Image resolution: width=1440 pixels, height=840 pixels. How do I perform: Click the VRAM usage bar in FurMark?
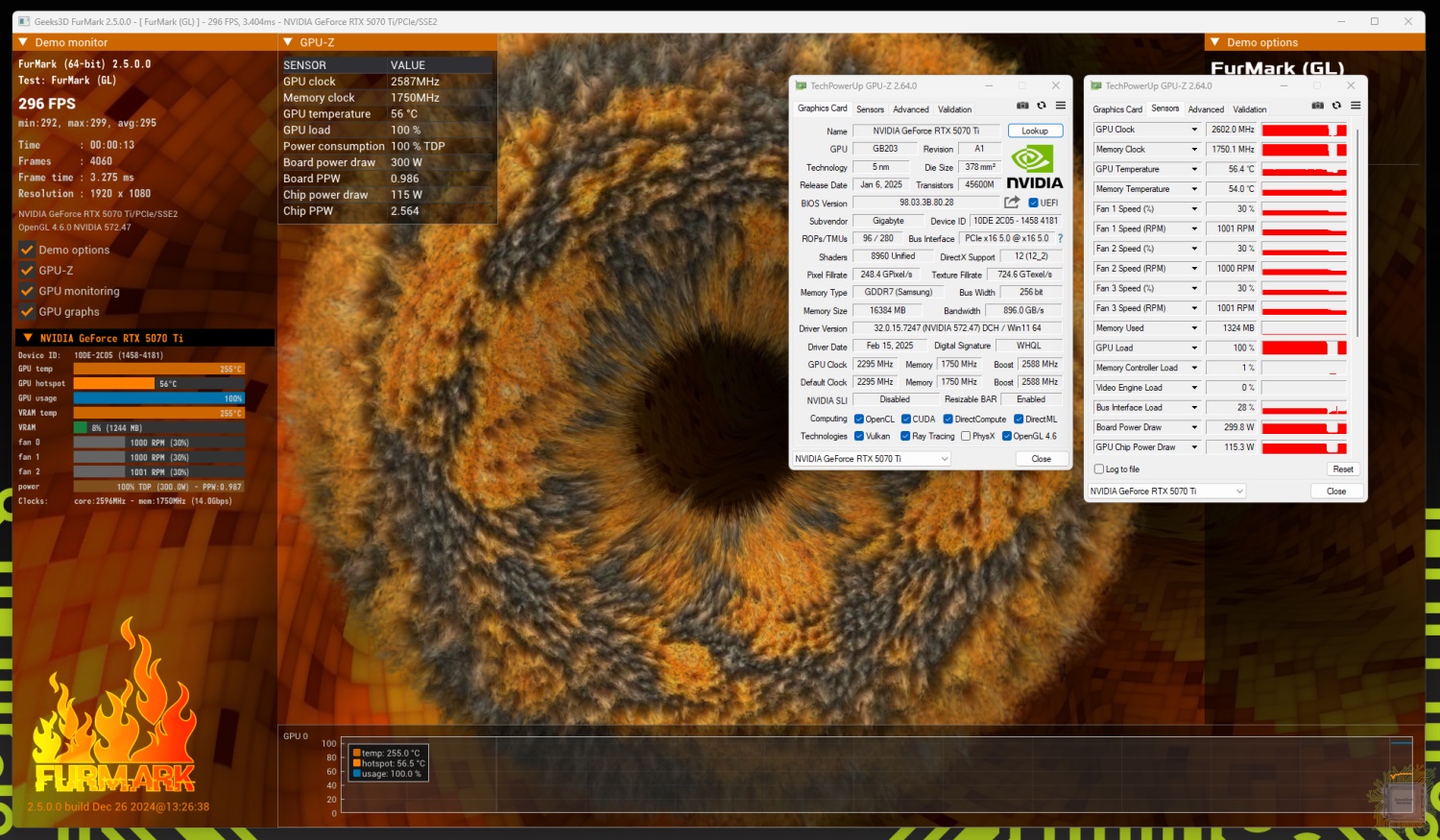tap(159, 428)
